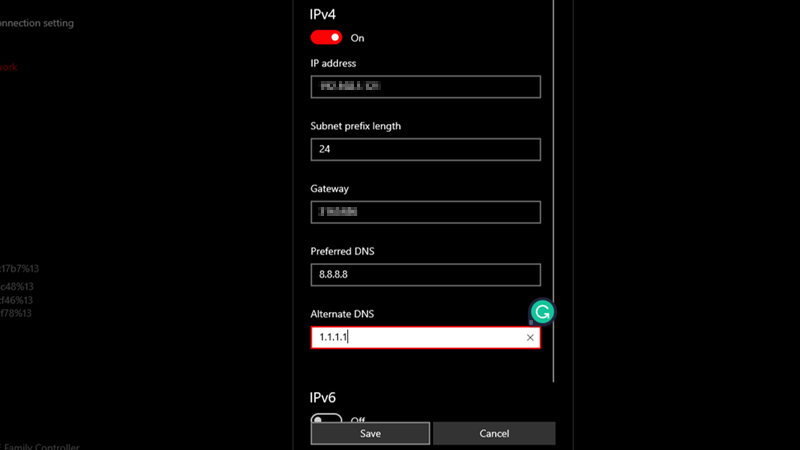Select the Preferred DNS field showing 8.8.8.8
Viewport: 800px width, 450px height.
coord(425,275)
